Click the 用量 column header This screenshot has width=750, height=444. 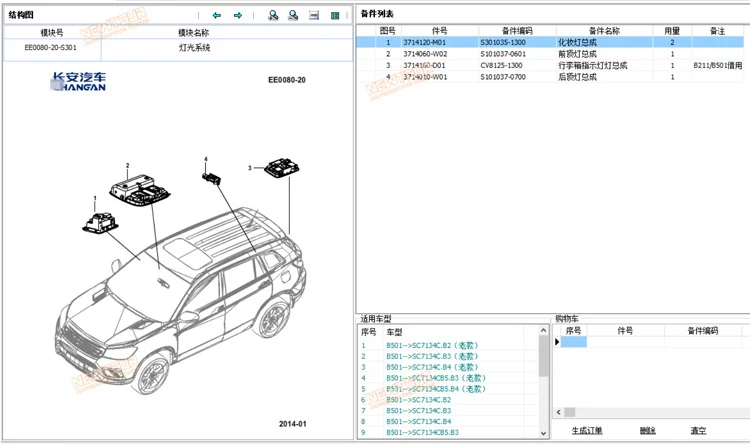coord(672,31)
